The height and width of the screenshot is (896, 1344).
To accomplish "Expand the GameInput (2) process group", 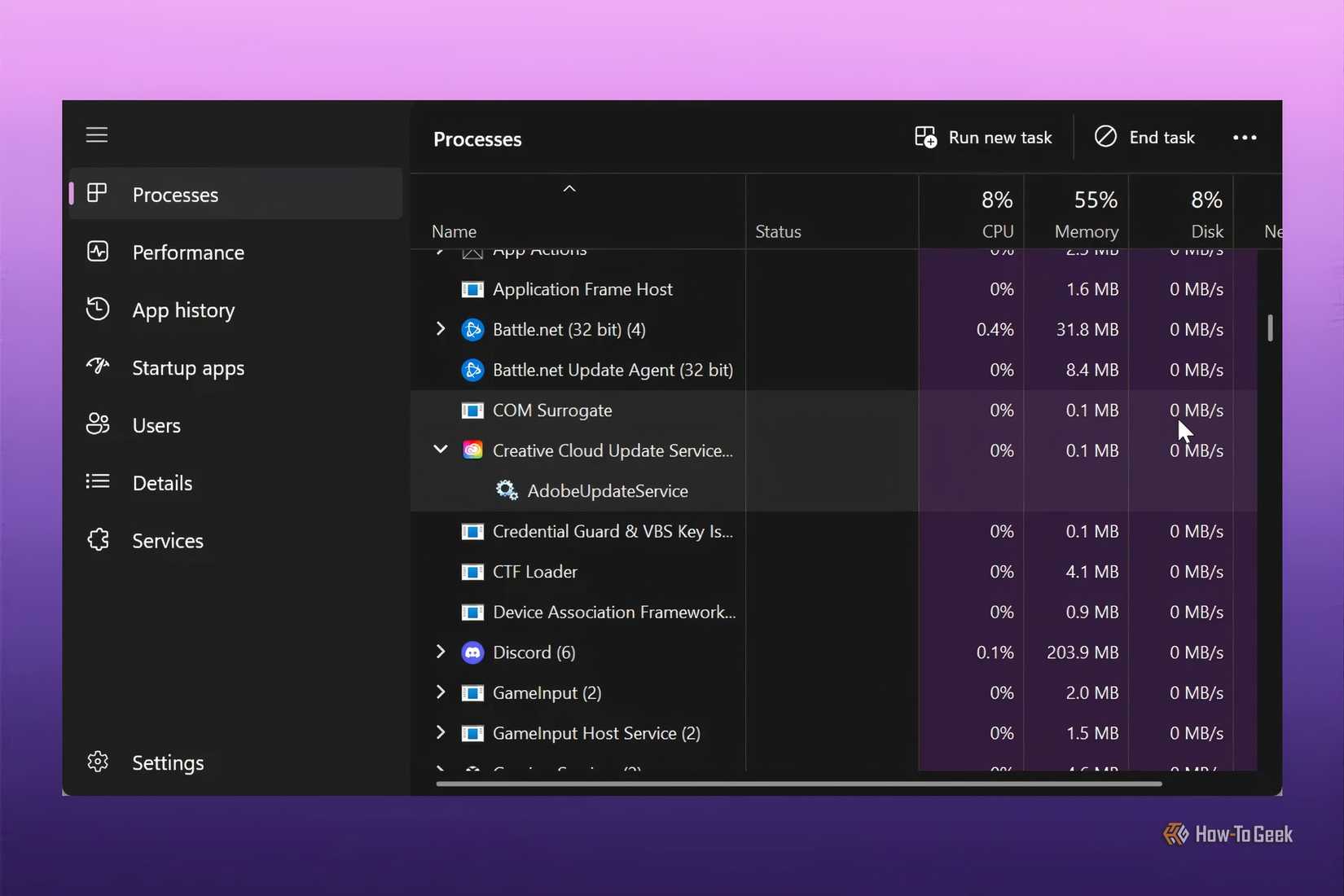I will [x=441, y=692].
